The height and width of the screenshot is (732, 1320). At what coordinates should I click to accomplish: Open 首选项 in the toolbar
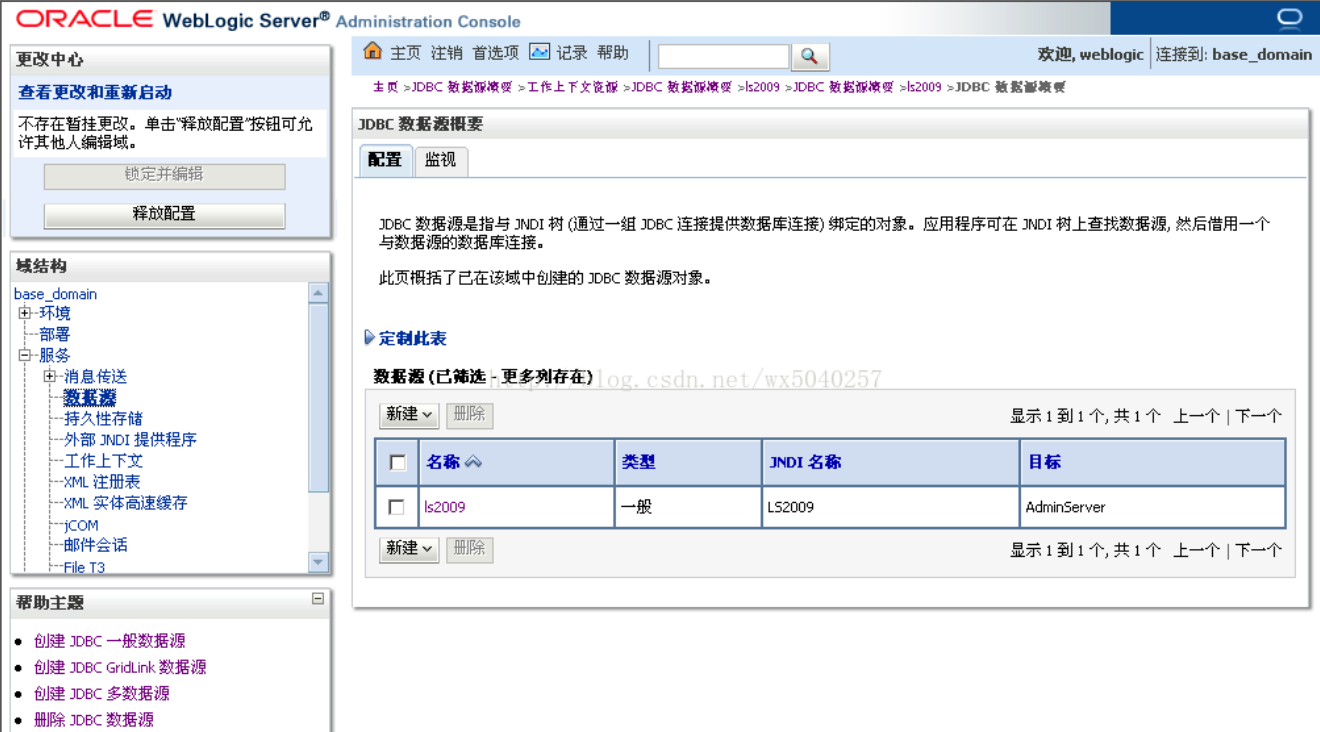(496, 53)
